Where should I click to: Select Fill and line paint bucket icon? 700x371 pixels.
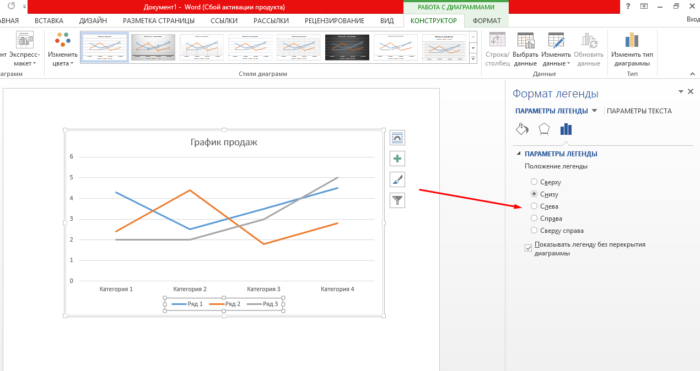coord(522,129)
